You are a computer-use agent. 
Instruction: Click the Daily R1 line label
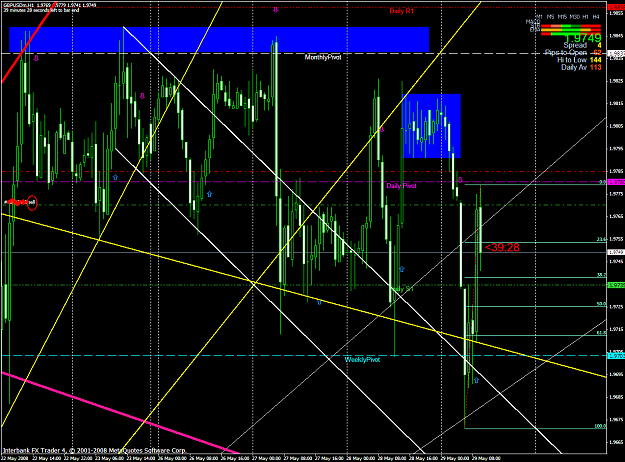(401, 11)
